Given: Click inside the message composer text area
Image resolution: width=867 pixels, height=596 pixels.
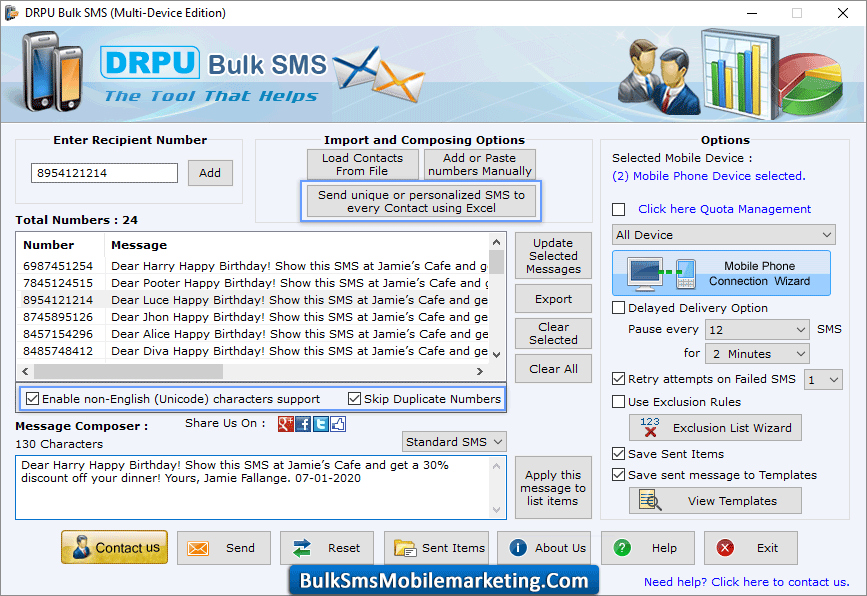Looking at the screenshot, I should tap(253, 488).
